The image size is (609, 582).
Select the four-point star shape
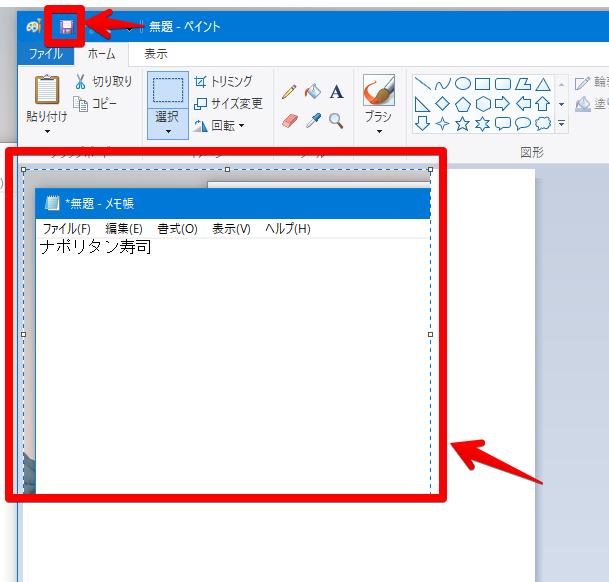point(442,124)
